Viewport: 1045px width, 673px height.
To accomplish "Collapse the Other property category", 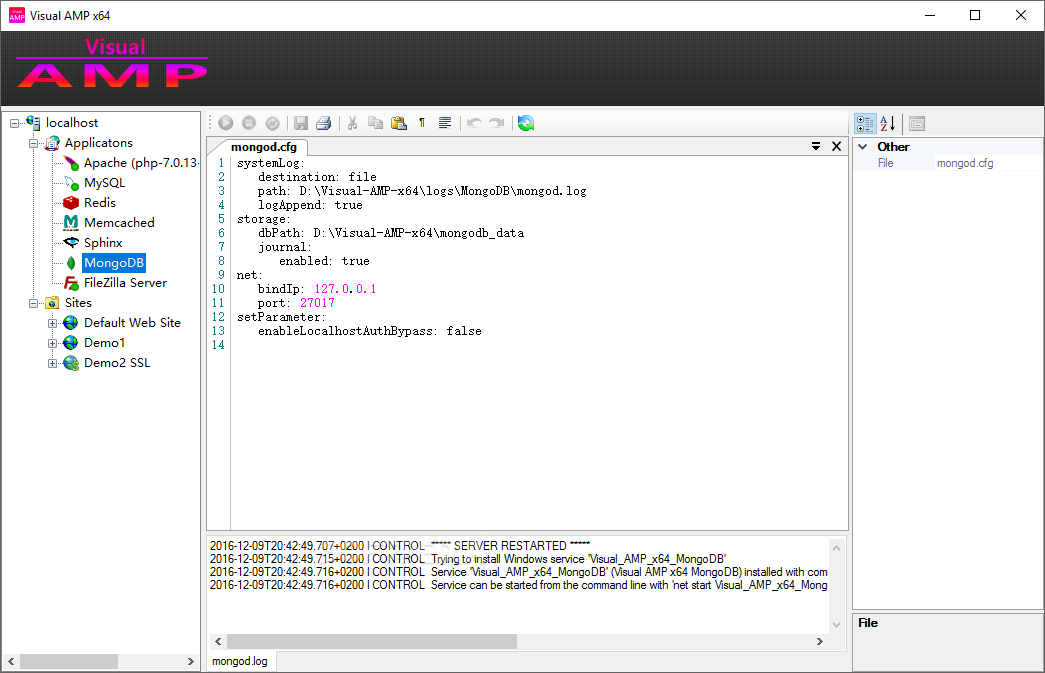I will pos(863,147).
